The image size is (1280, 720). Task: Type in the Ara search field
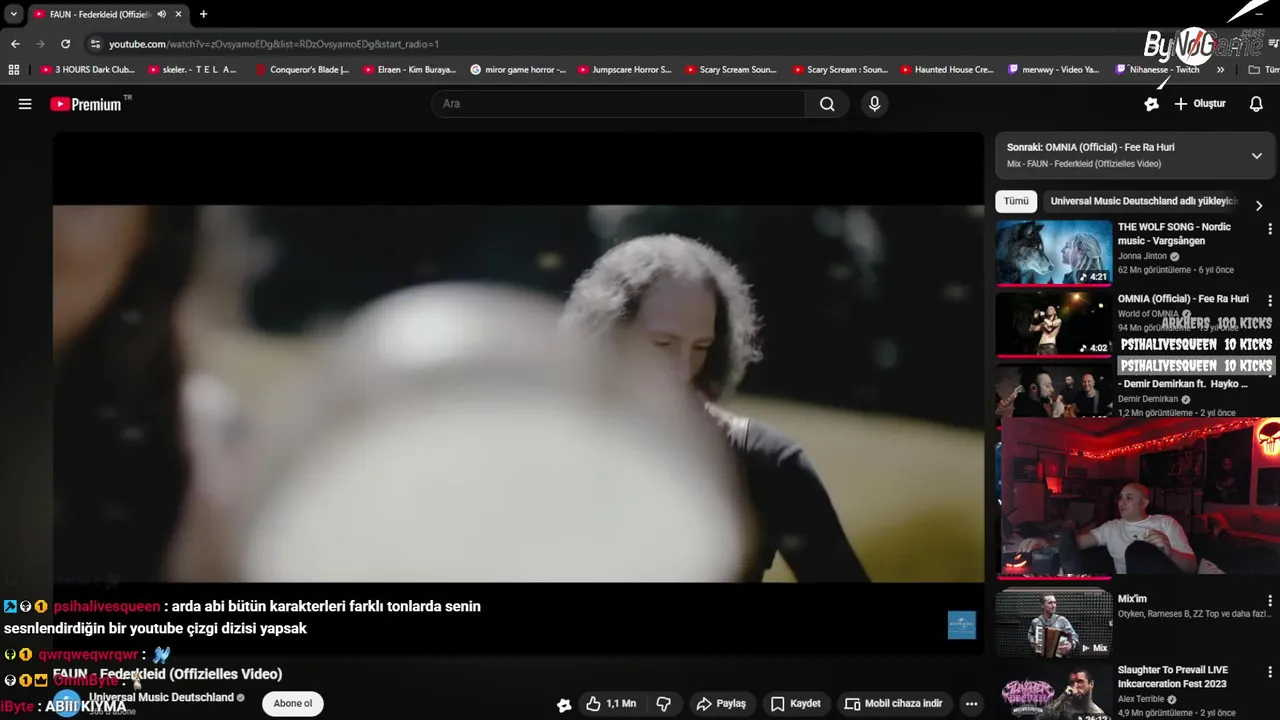618,104
